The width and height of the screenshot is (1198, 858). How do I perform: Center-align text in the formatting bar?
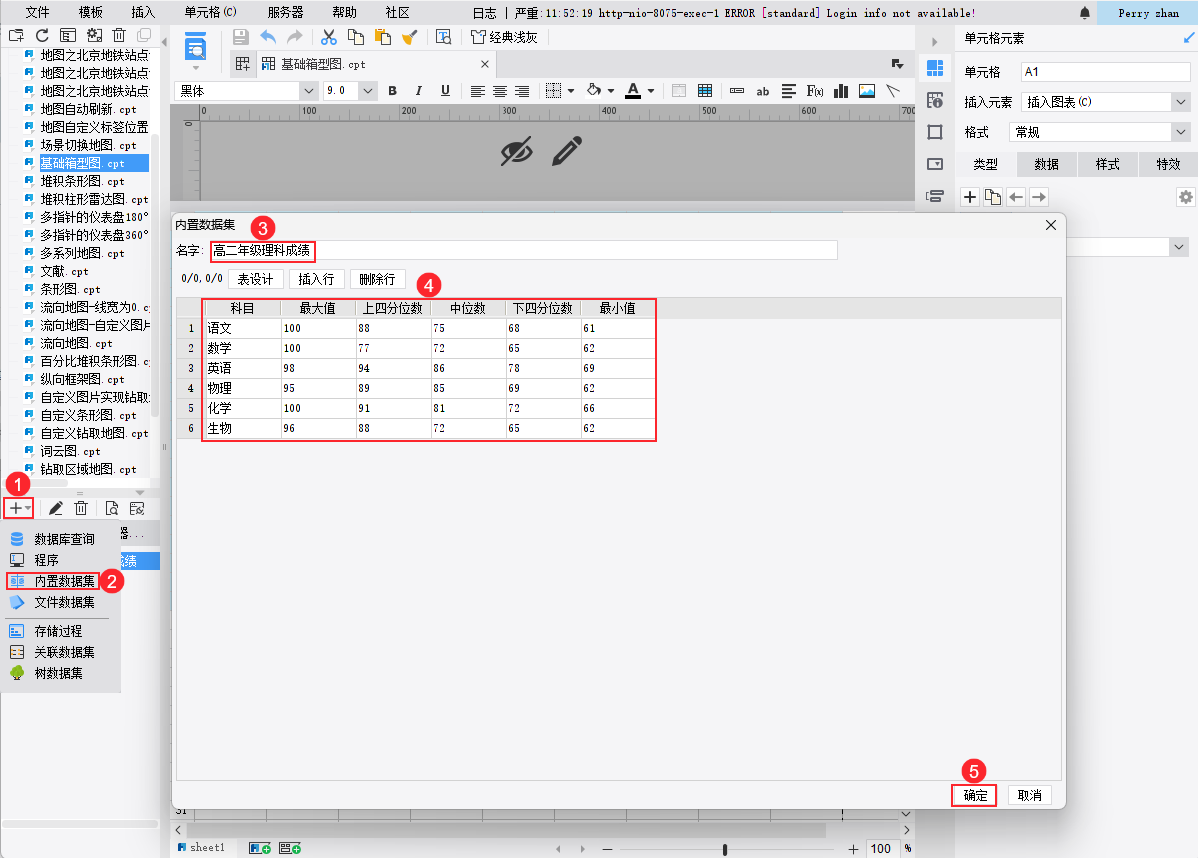(x=500, y=91)
